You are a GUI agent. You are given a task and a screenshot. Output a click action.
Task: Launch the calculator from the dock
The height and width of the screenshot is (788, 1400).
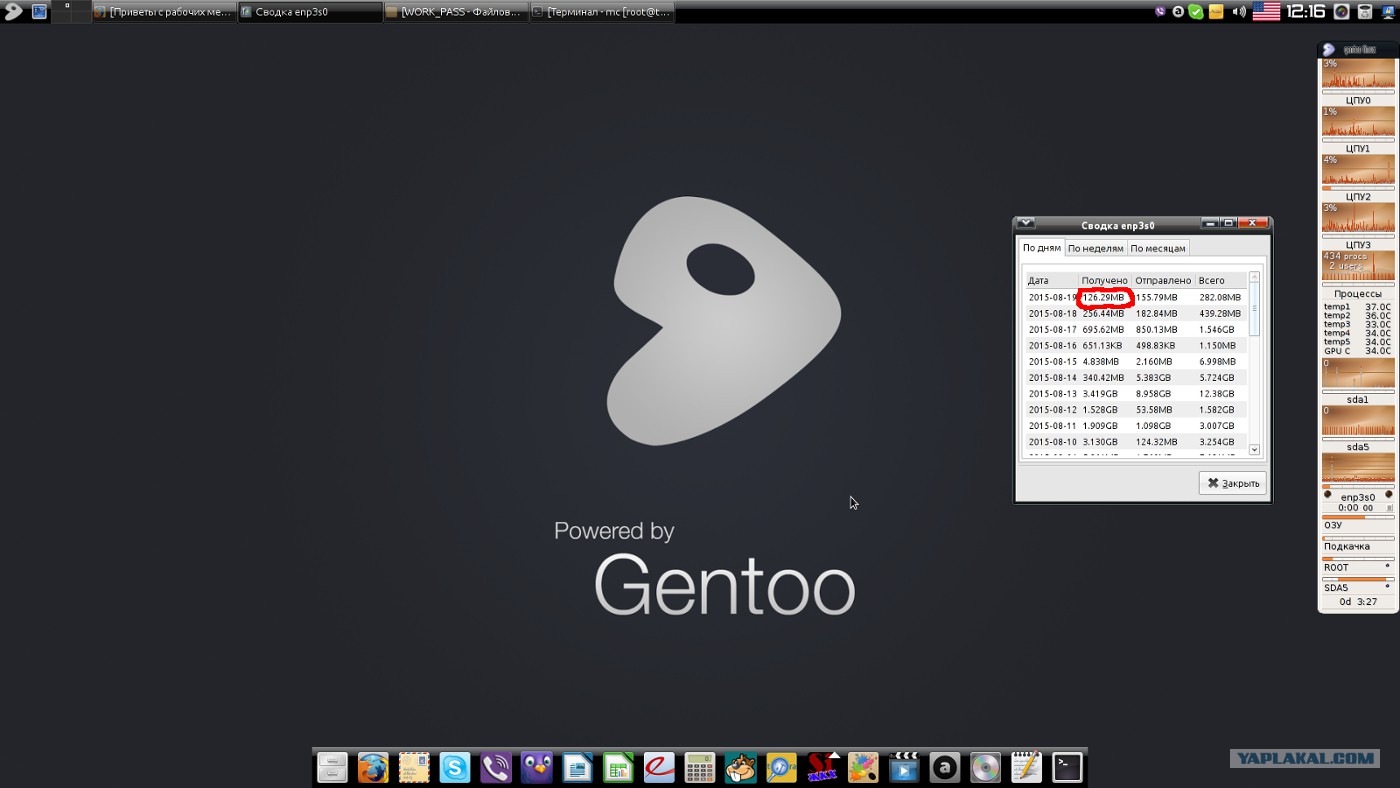(700, 768)
